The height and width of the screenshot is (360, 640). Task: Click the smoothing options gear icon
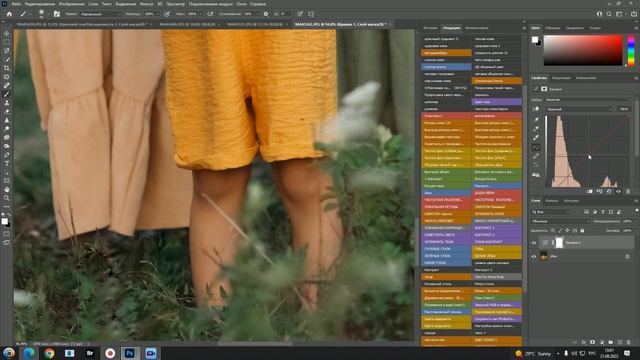[266, 14]
